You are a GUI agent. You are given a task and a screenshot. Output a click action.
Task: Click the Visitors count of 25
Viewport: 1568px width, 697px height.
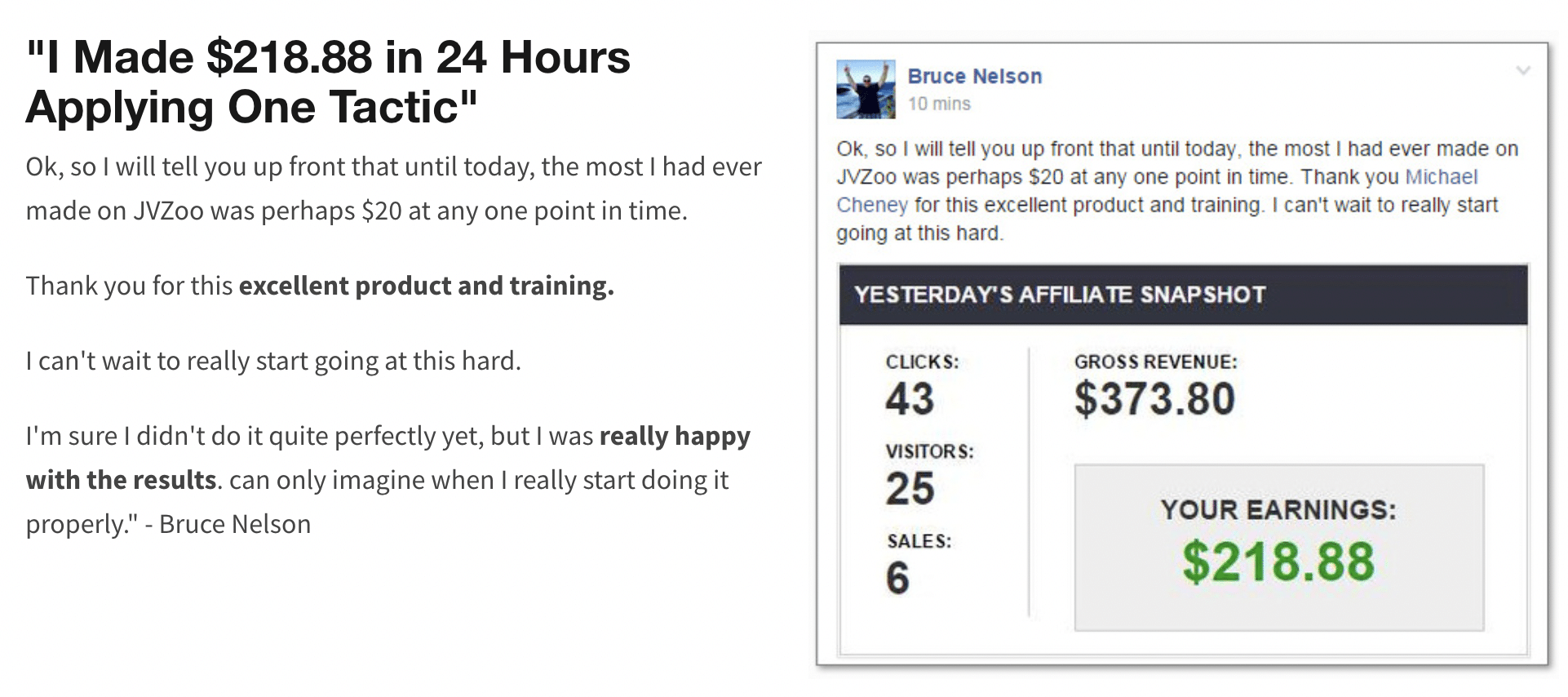pyautogui.click(x=910, y=489)
